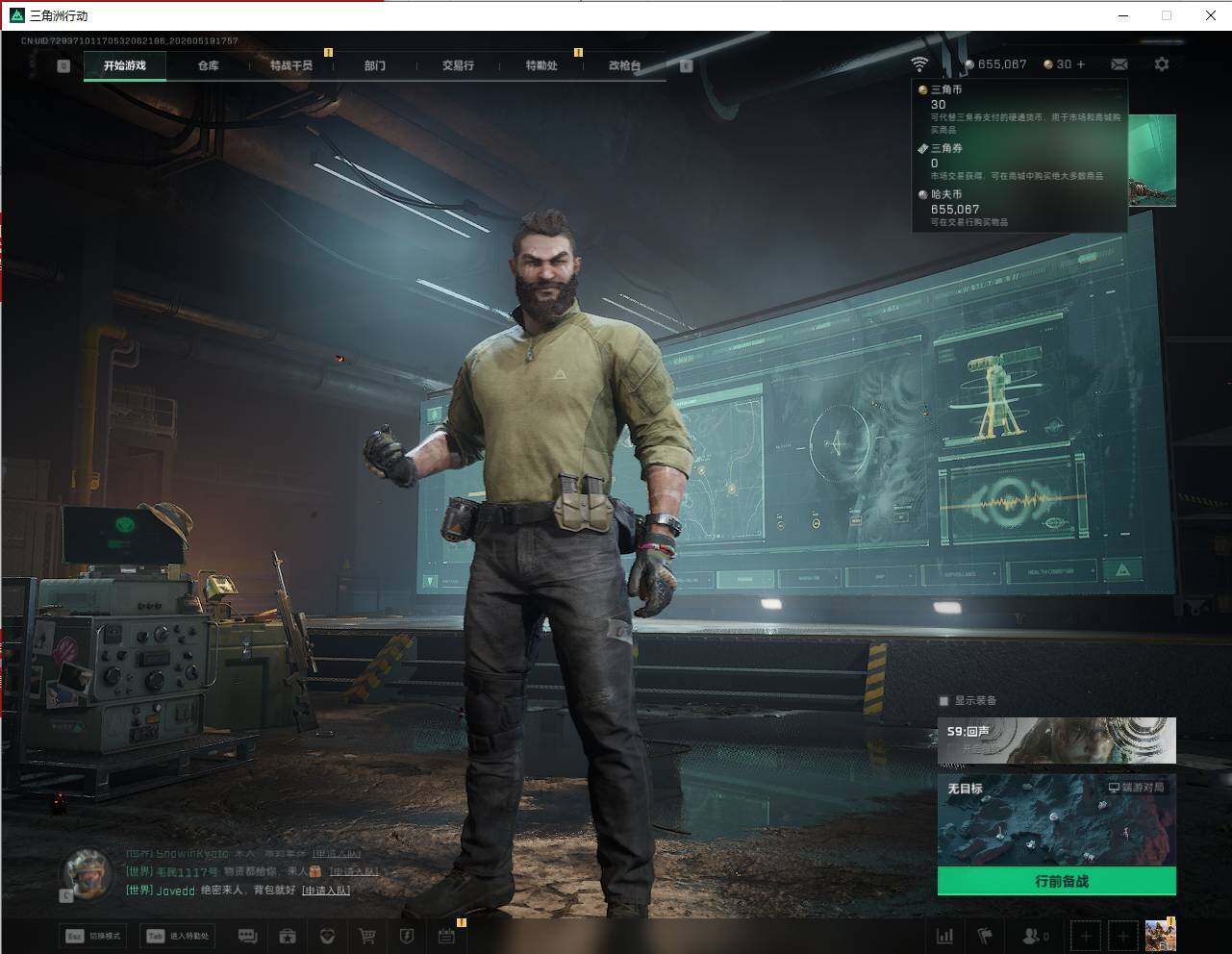
Task: Open the flag icon in bottom bar
Action: pos(985,936)
